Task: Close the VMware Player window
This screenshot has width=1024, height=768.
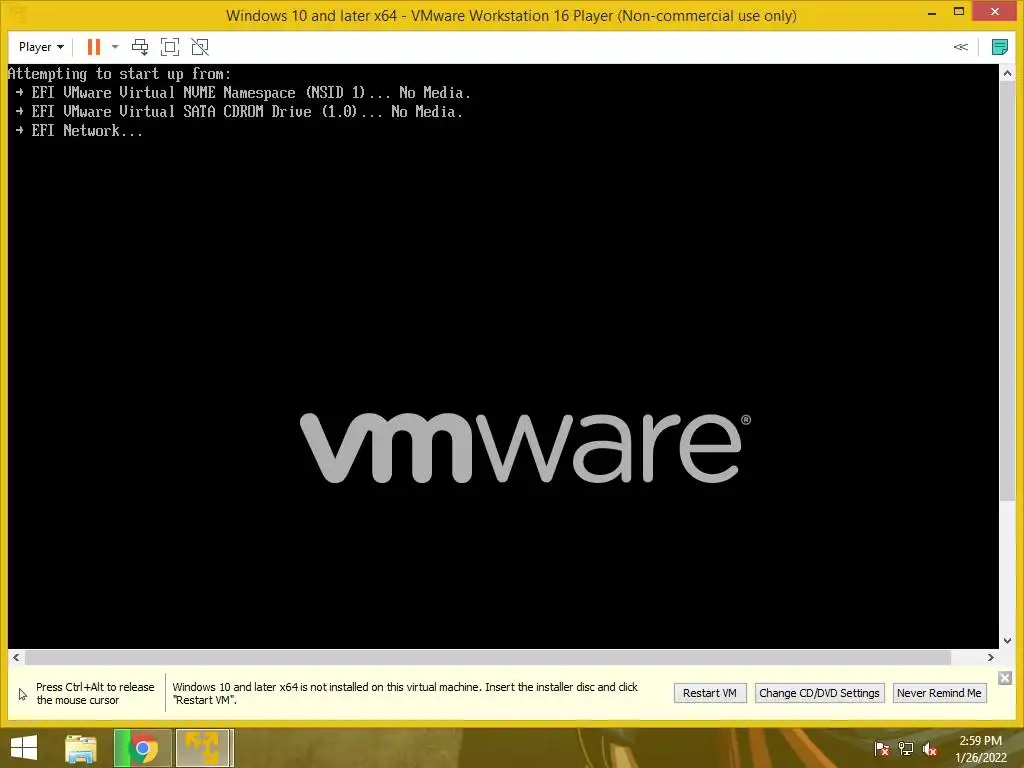Action: (995, 12)
